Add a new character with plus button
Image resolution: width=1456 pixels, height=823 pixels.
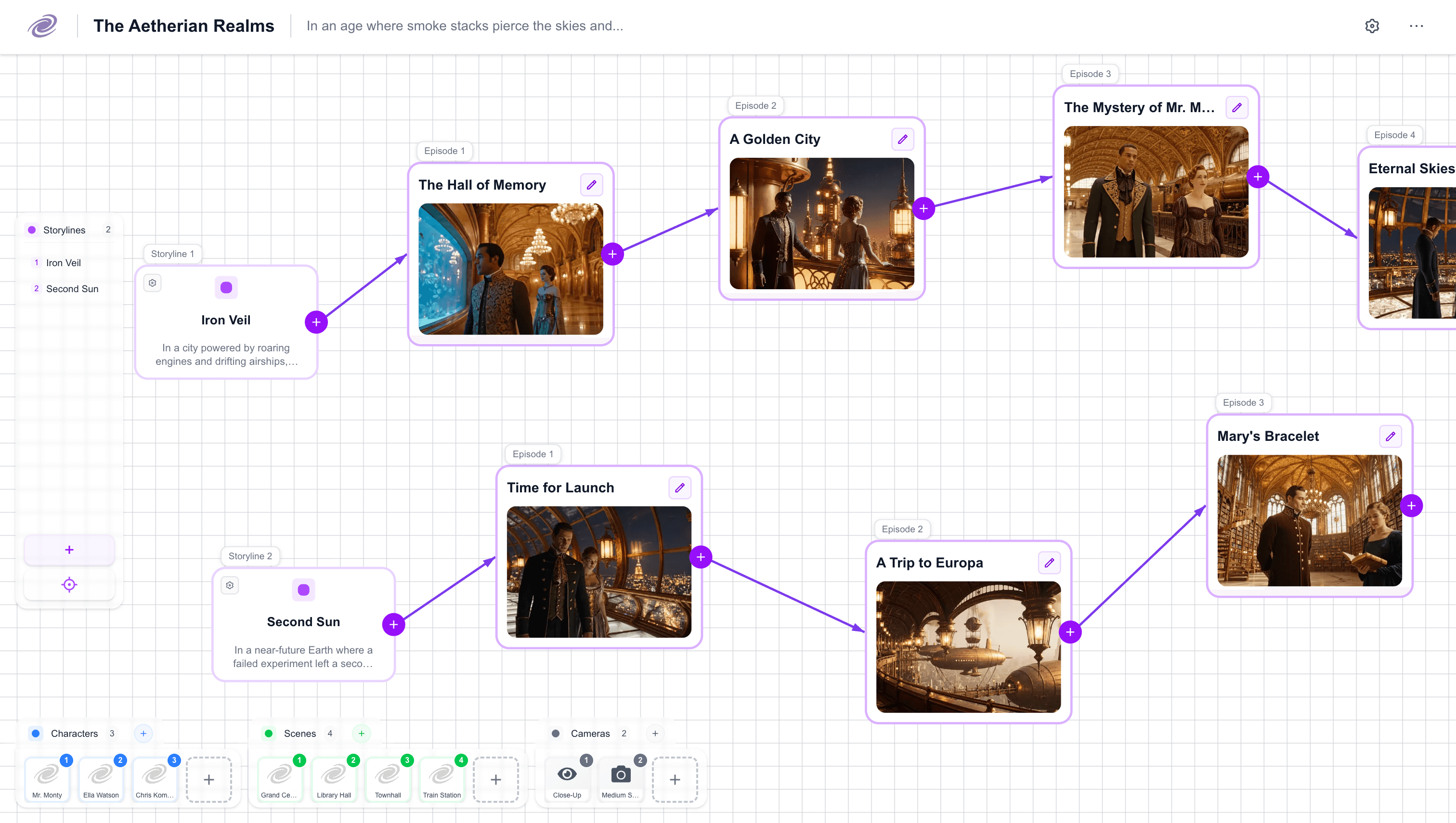pos(143,733)
